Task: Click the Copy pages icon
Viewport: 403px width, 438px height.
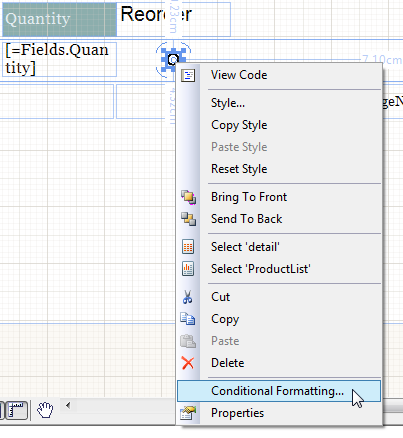Action: tap(188, 319)
